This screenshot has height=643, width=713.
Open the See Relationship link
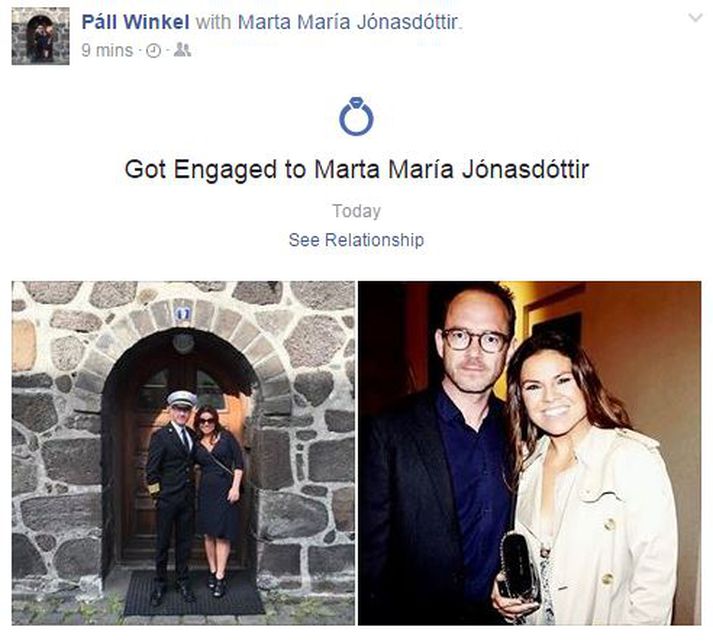[356, 240]
